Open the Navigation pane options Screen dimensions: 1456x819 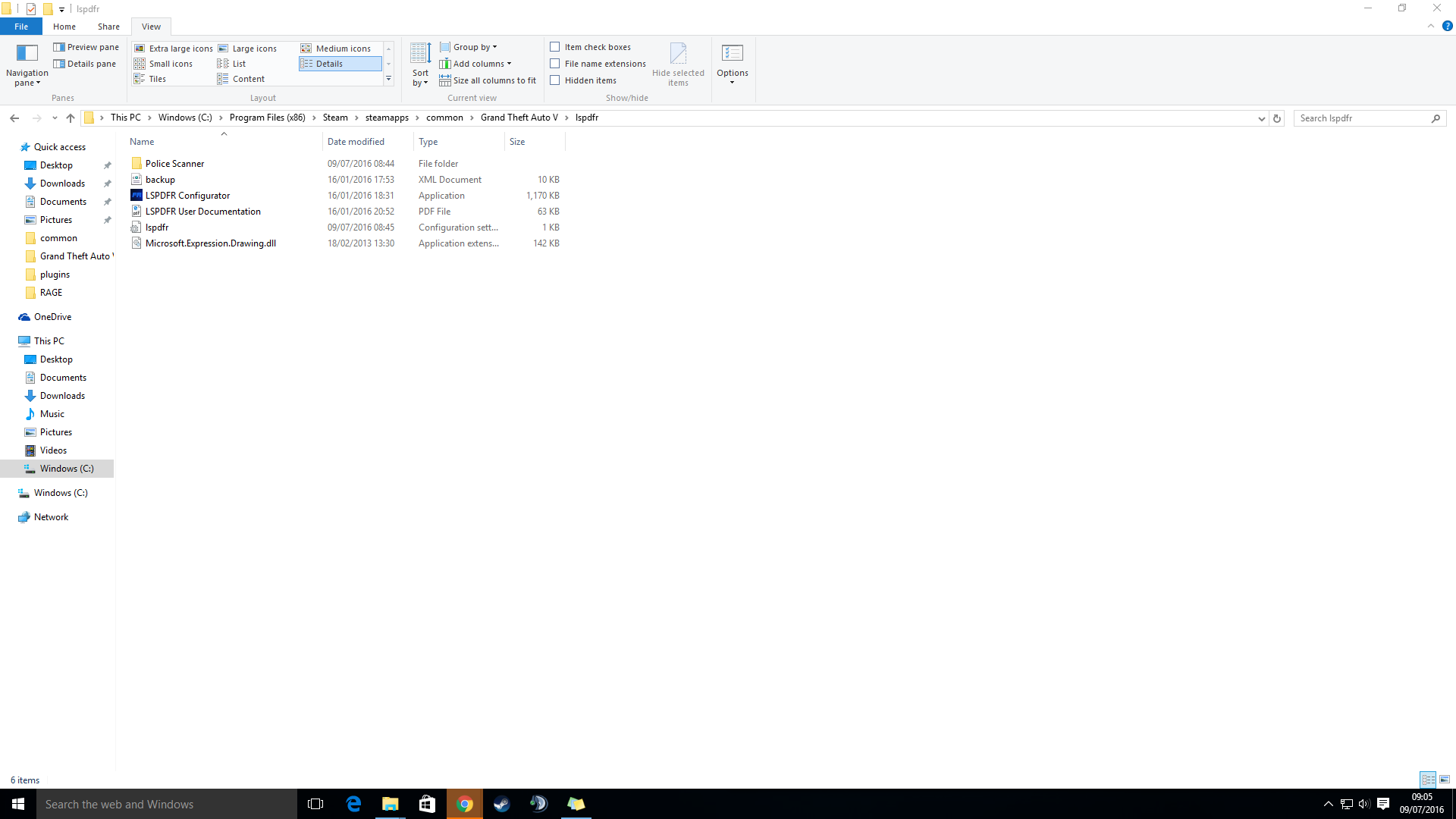pos(27,64)
